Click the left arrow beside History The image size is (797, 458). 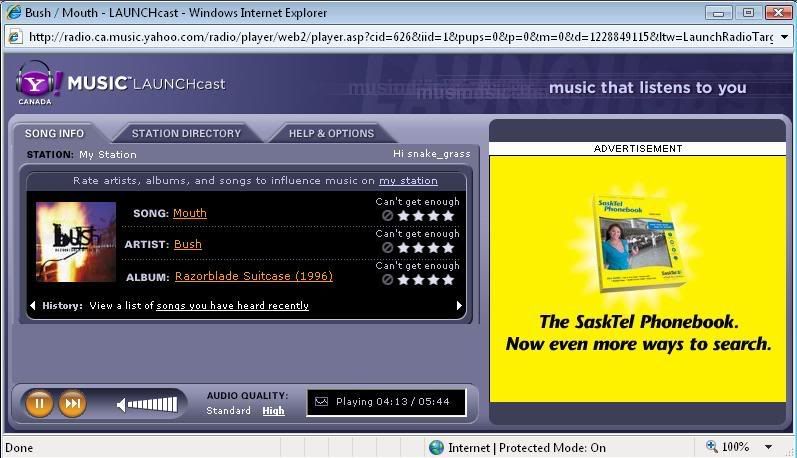point(33,306)
